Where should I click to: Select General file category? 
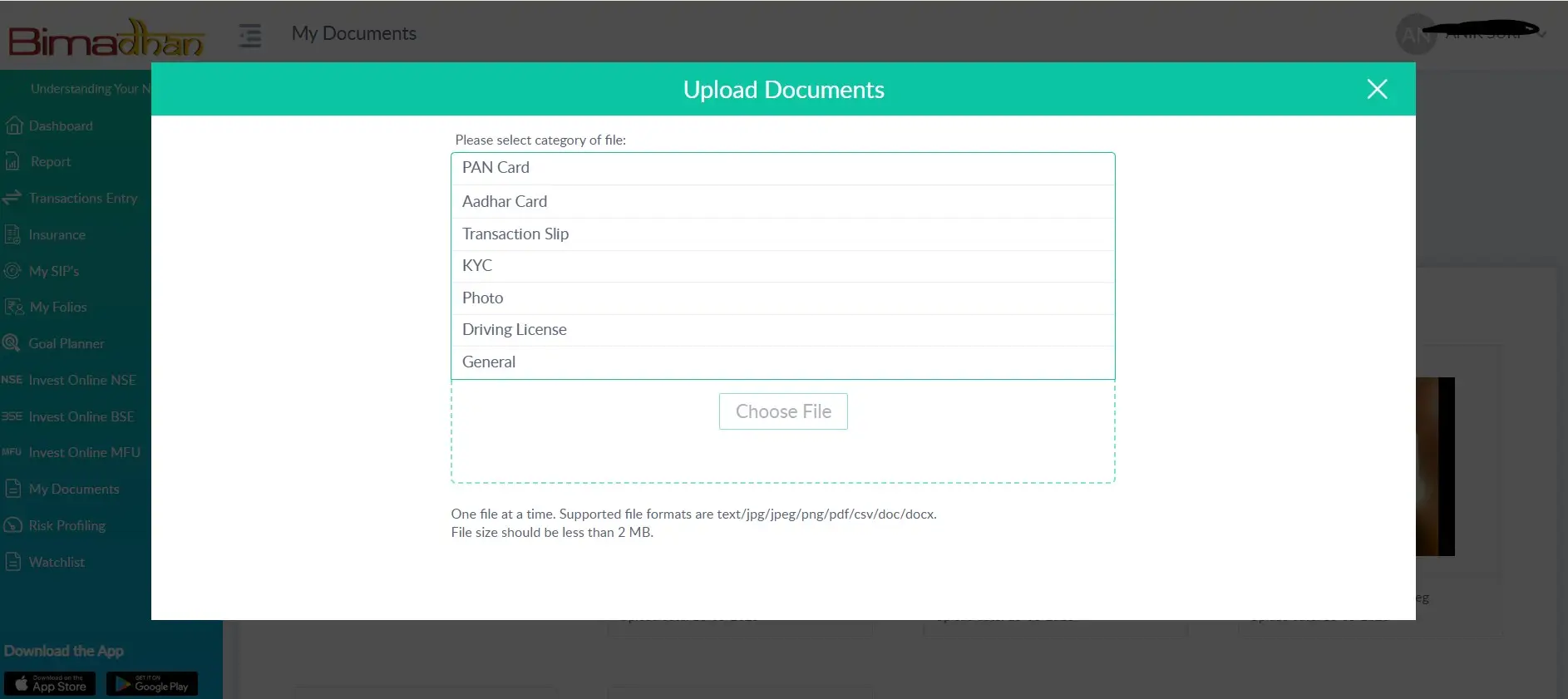782,362
